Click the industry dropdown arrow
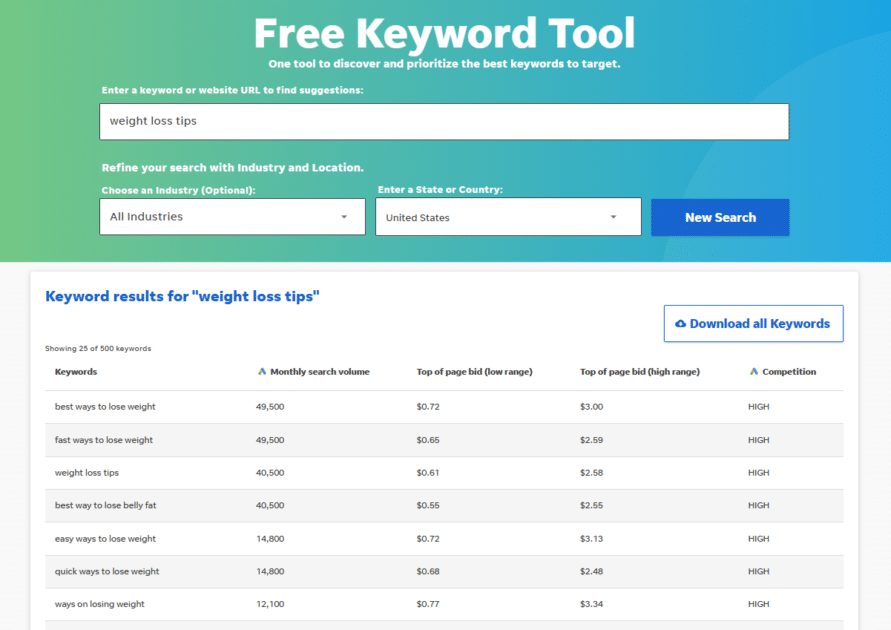The height and width of the screenshot is (630, 891). 344,217
